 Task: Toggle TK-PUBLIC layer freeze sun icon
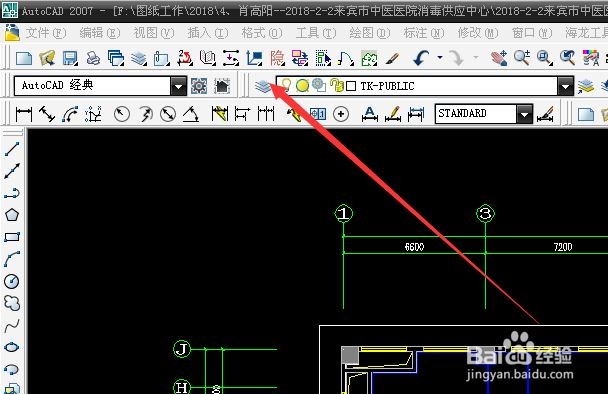302,85
